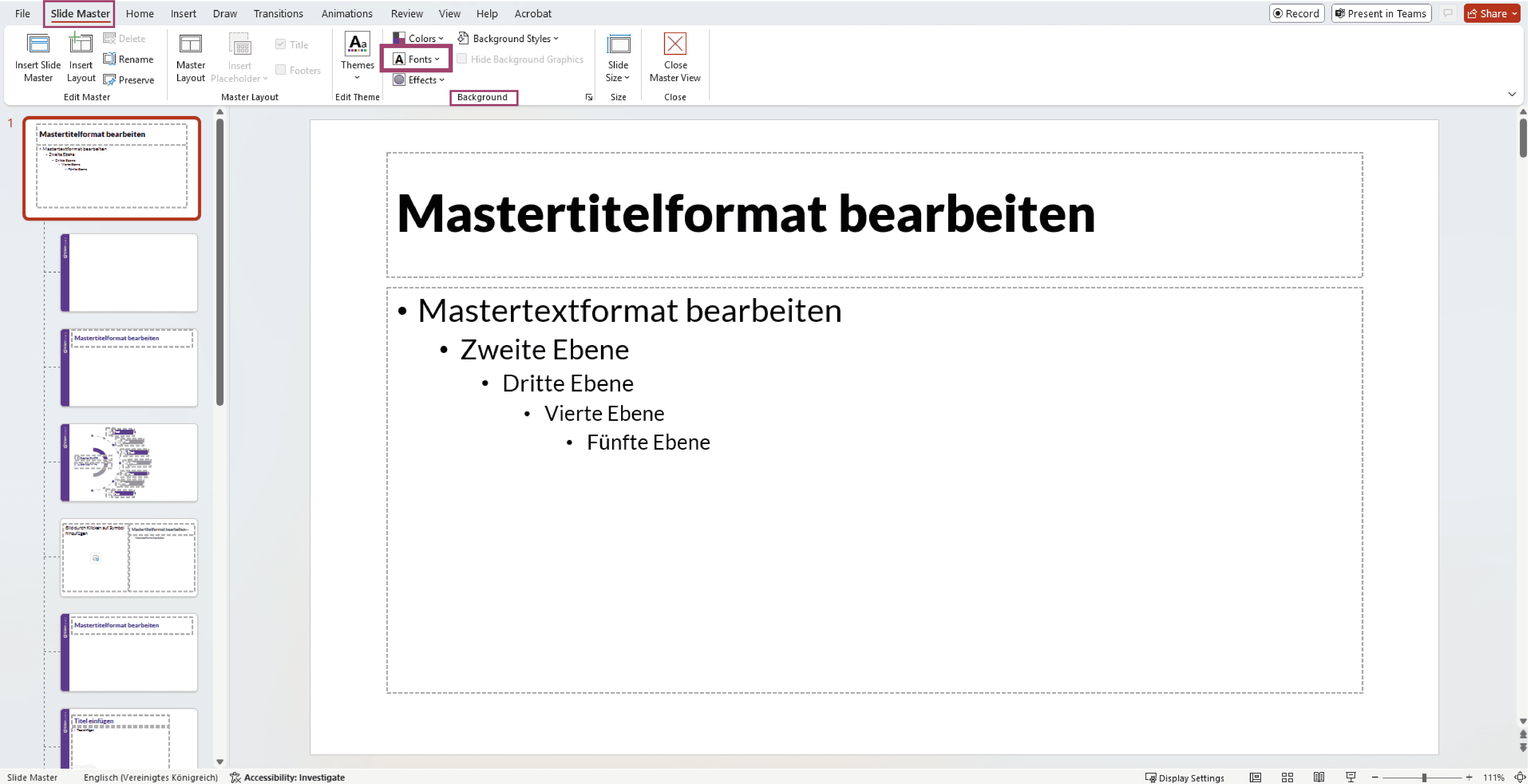Screen dimensions: 1528x784
Task: Open the Transitions tab
Action: [278, 14]
